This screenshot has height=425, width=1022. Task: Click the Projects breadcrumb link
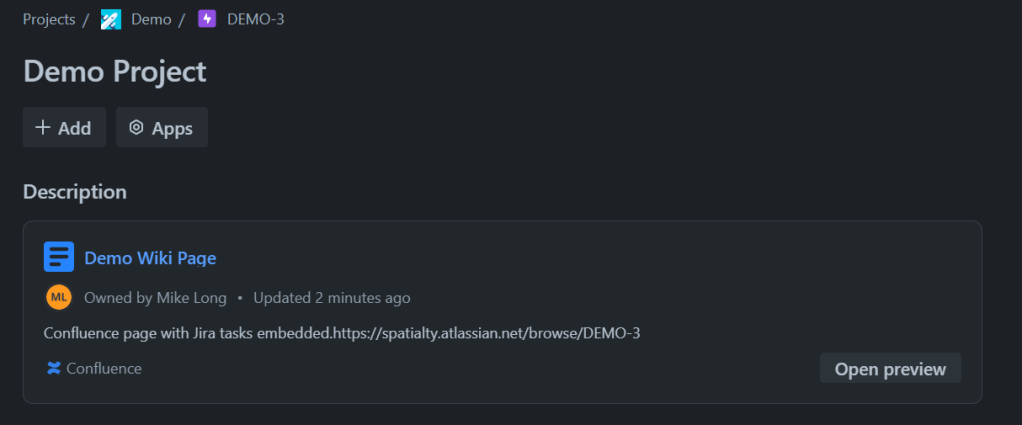click(49, 19)
